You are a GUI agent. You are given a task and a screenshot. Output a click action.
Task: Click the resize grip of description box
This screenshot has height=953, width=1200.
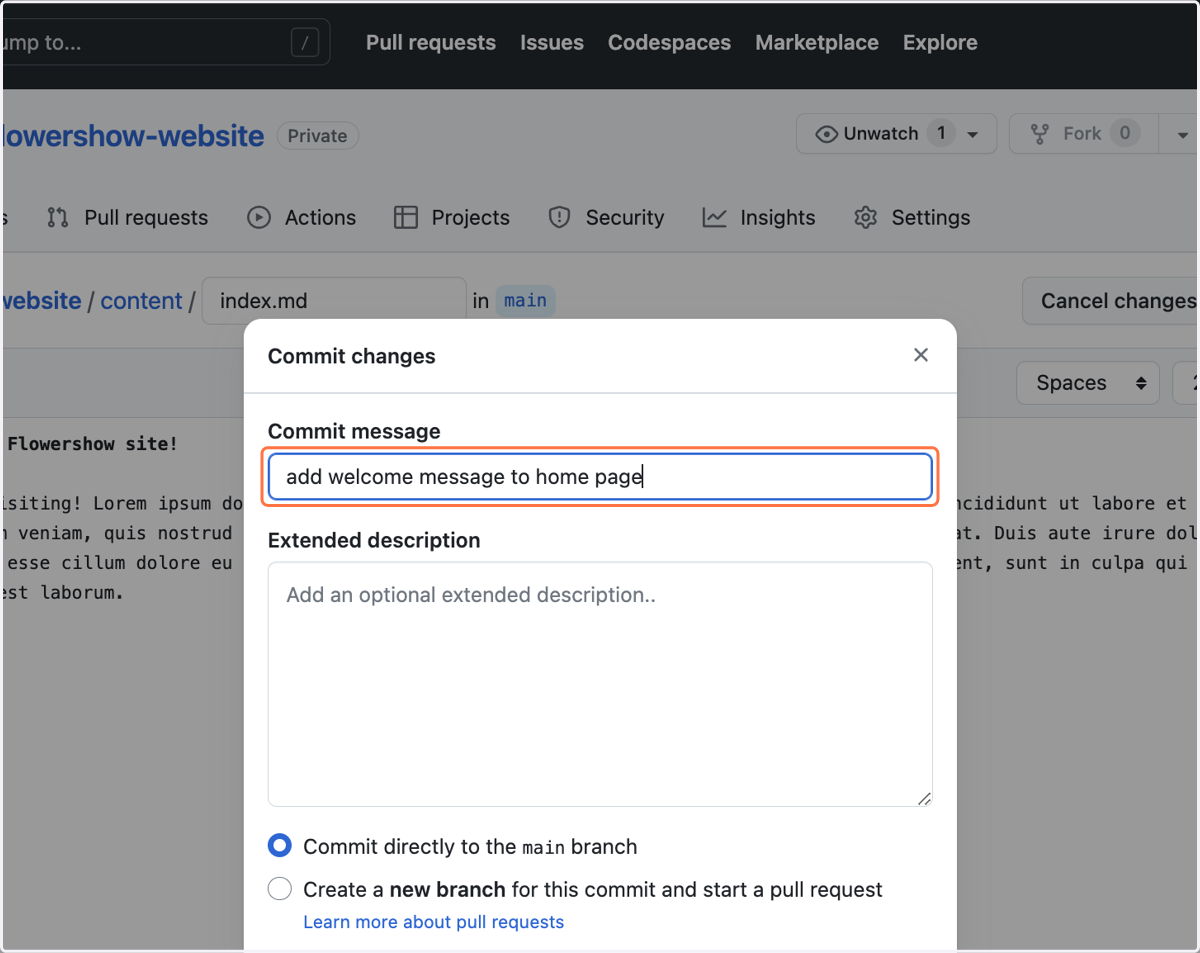(924, 798)
